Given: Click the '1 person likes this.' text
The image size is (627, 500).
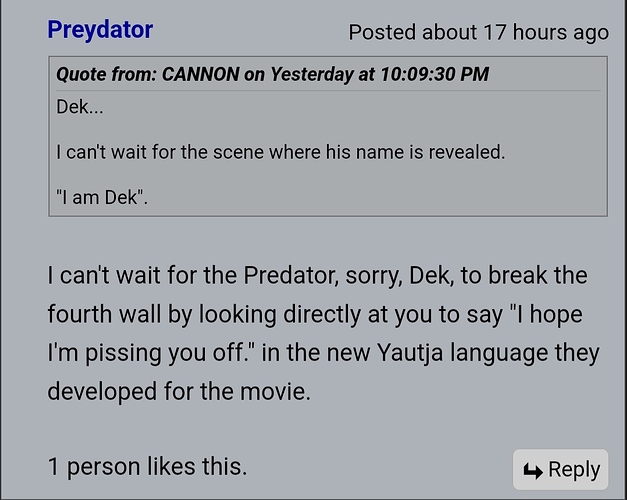Looking at the screenshot, I should [148, 466].
